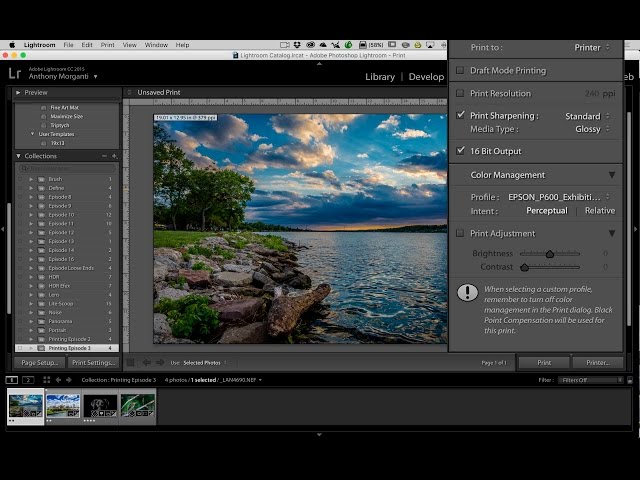Click the Print Settings button
This screenshot has width=640, height=480.
pyautogui.click(x=93, y=363)
